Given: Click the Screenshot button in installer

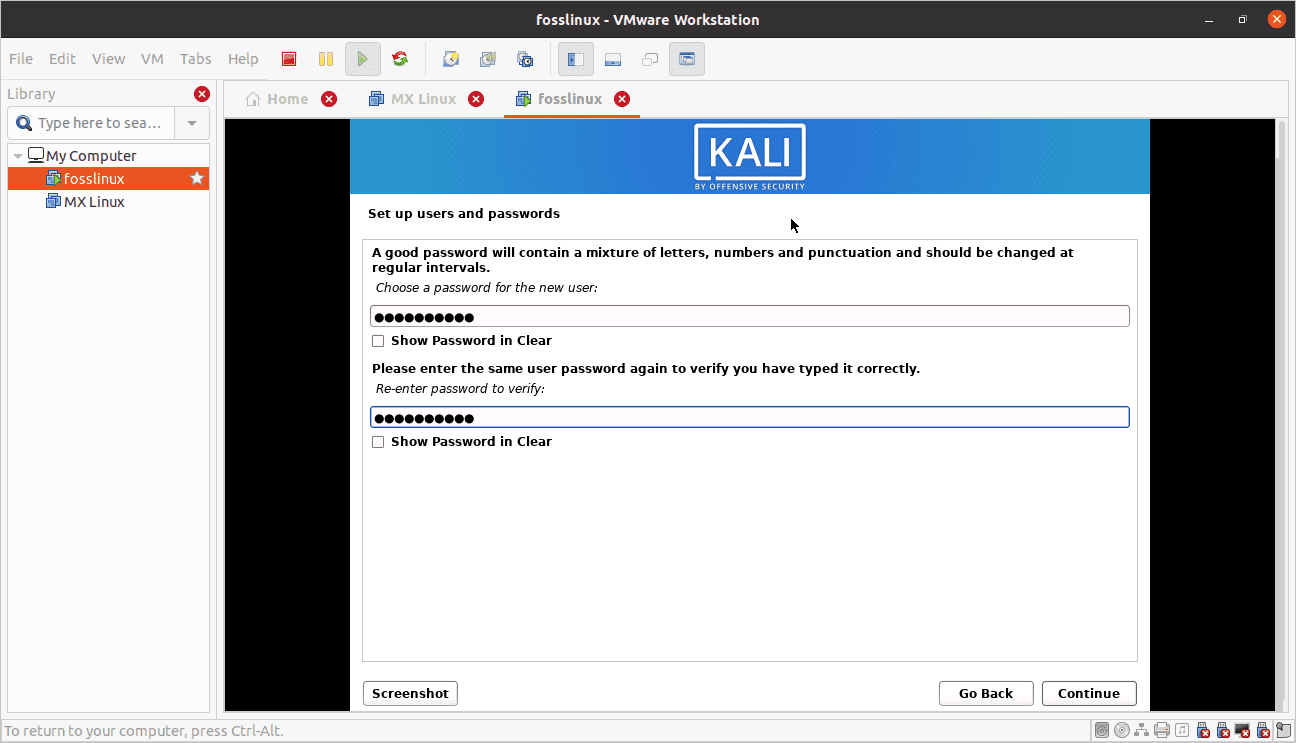Looking at the screenshot, I should pos(410,693).
